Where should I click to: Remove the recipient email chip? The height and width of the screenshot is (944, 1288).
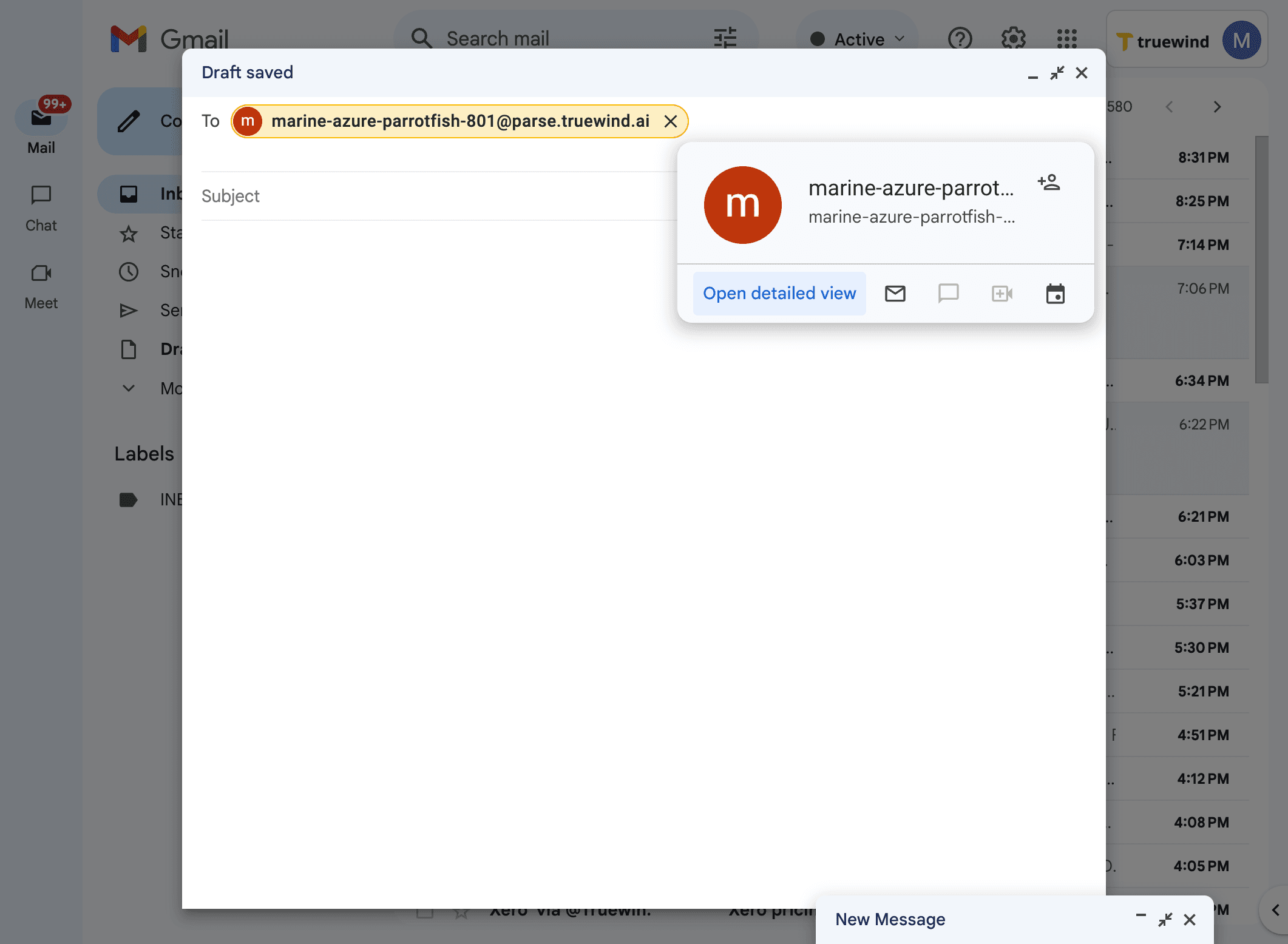671,121
